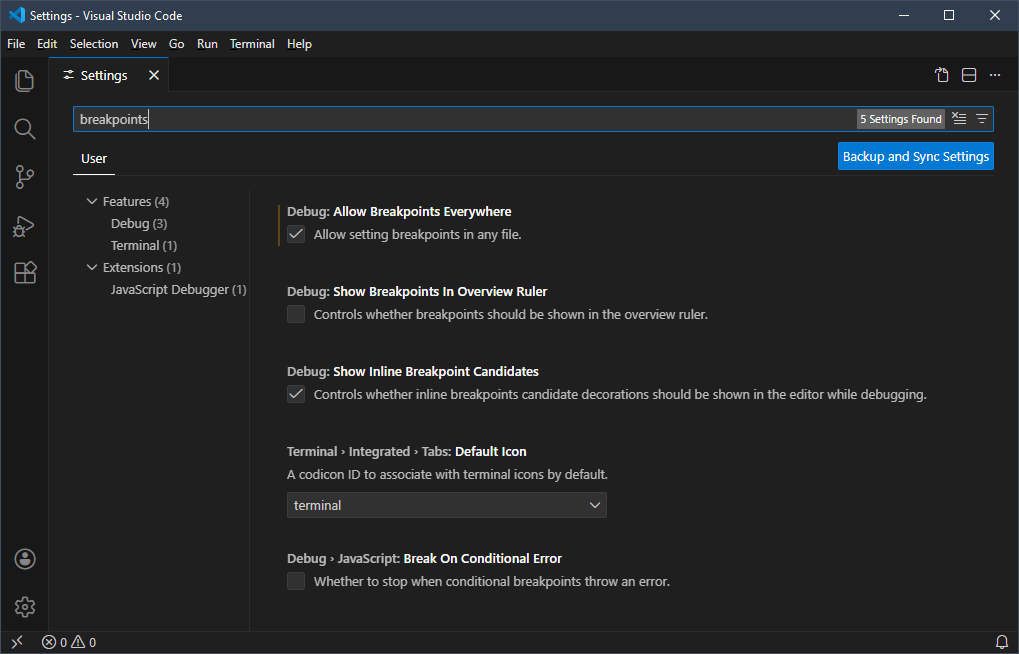
Task: Click Open Settings (JSON) icon
Action: pos(942,75)
